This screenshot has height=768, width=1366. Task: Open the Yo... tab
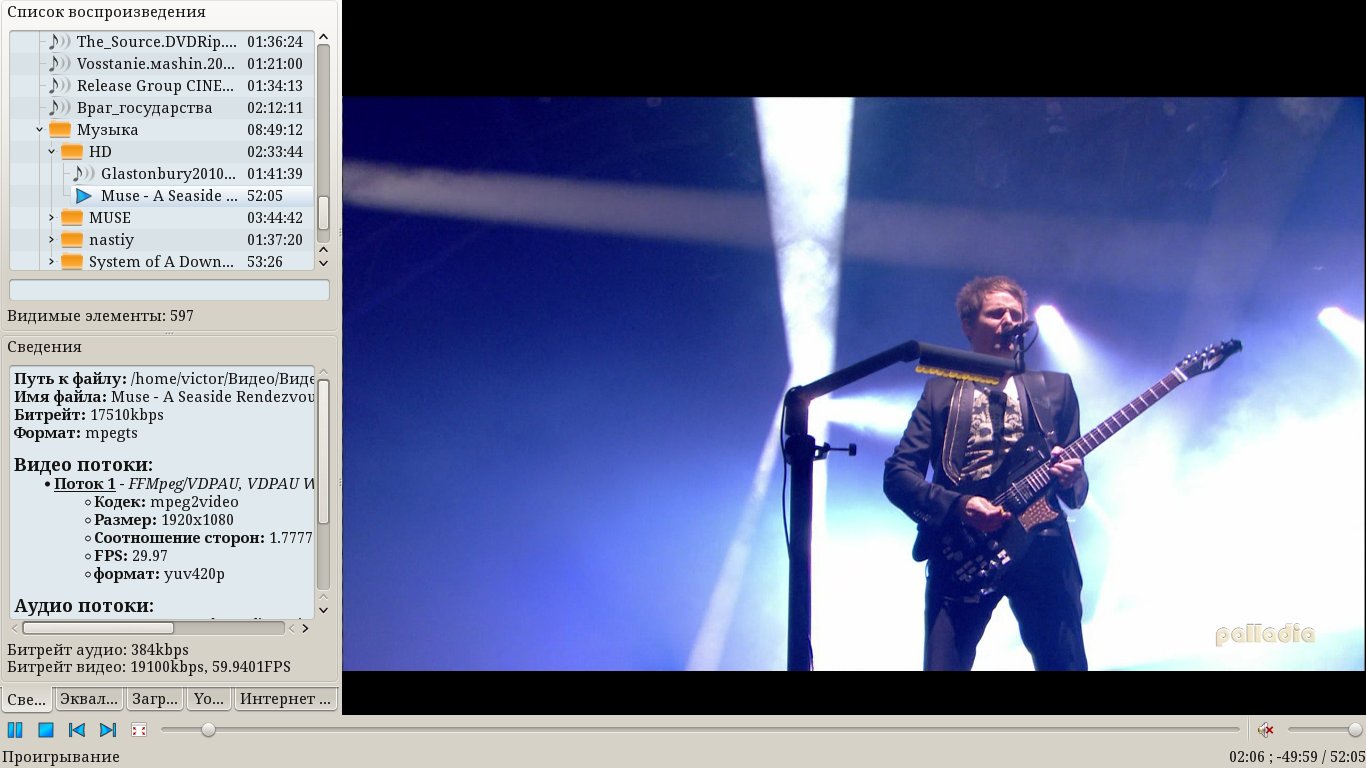[x=209, y=699]
